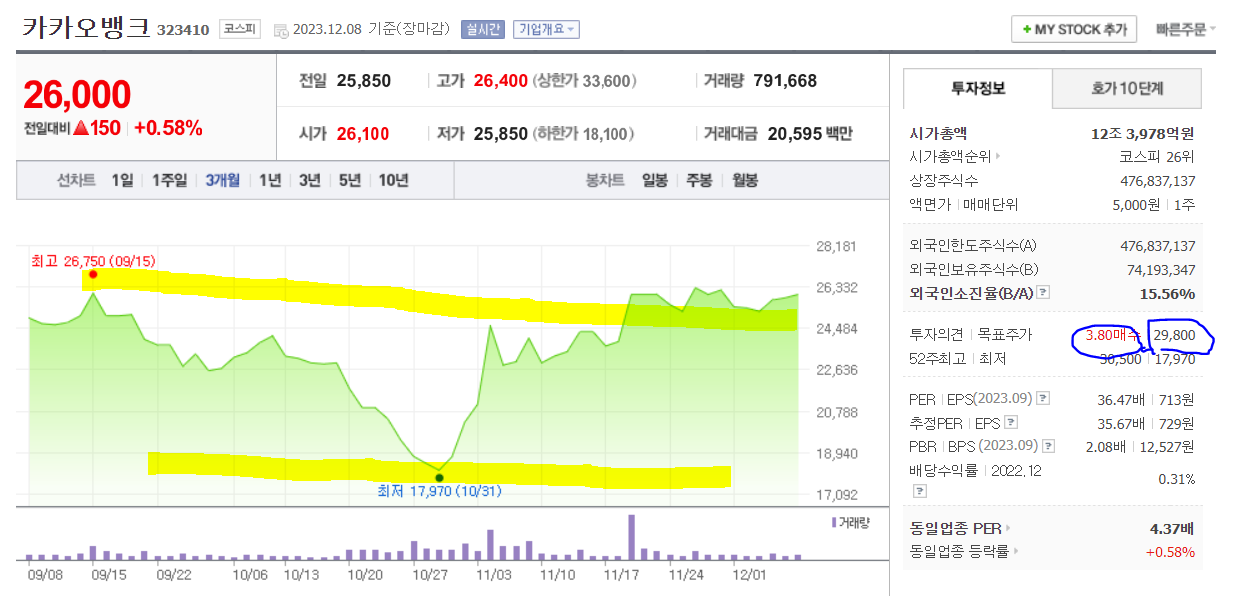Open help icon next to 외국인소진율(B/A)

(x=1043, y=293)
